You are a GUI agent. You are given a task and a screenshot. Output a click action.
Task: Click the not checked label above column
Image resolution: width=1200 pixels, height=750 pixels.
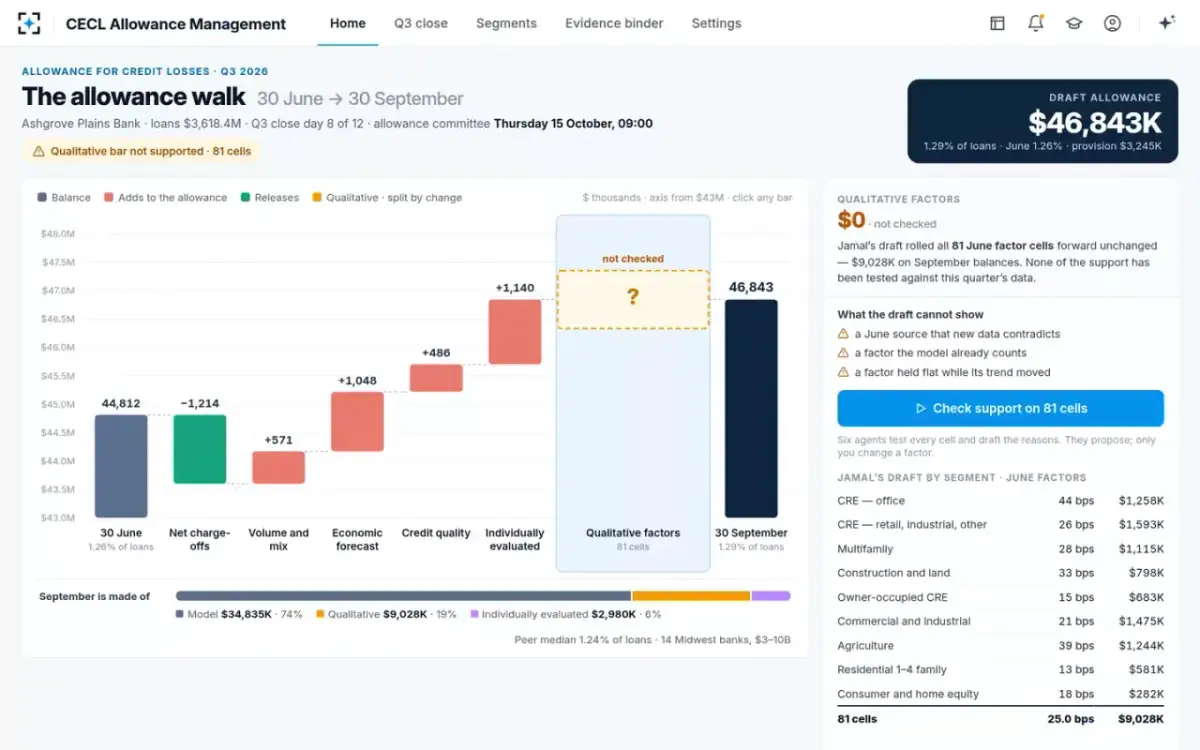coord(633,259)
